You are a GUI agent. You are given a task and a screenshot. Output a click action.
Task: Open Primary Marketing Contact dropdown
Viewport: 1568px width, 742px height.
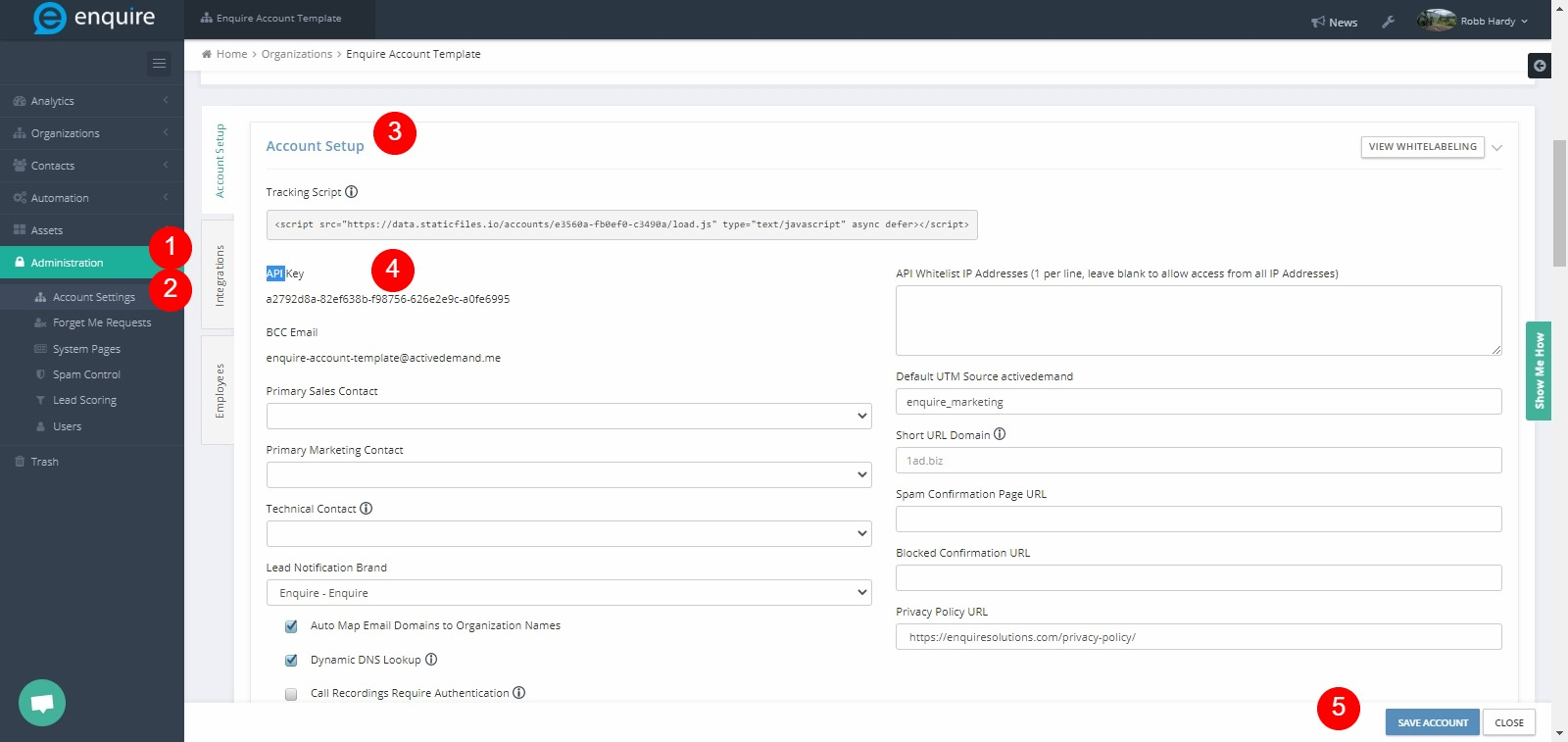pos(569,474)
